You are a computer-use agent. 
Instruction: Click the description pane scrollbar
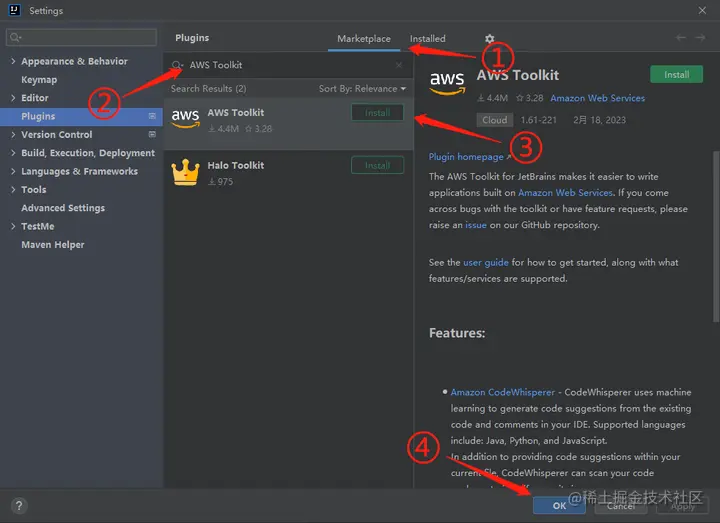pyautogui.click(x=716, y=236)
